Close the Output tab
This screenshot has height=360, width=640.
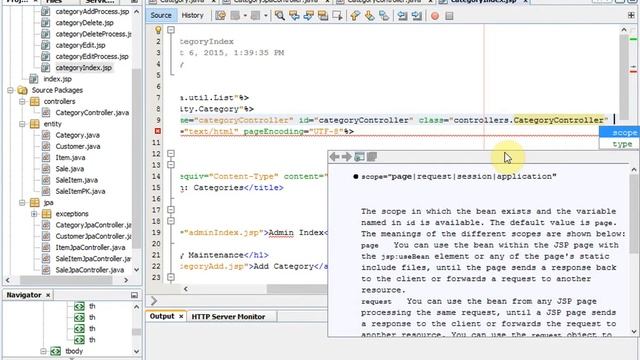coord(181,316)
